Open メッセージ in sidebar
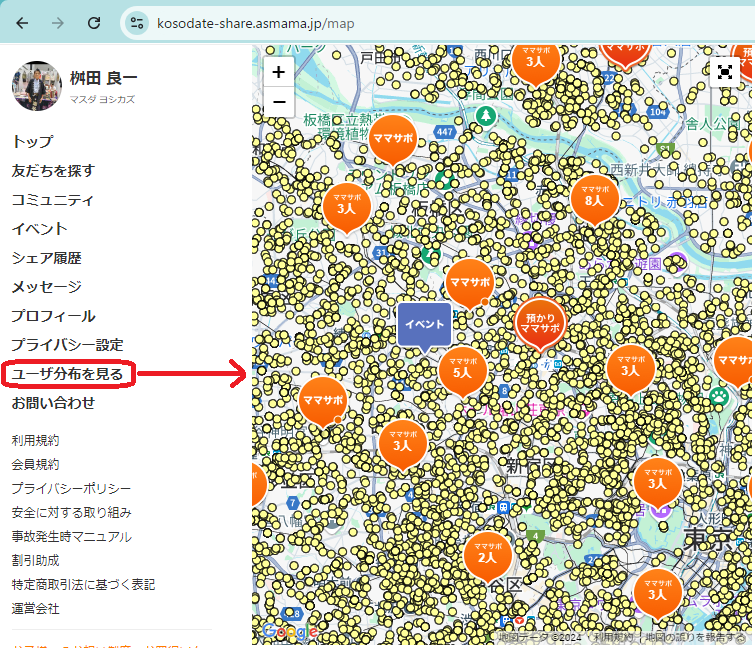 click(x=46, y=287)
